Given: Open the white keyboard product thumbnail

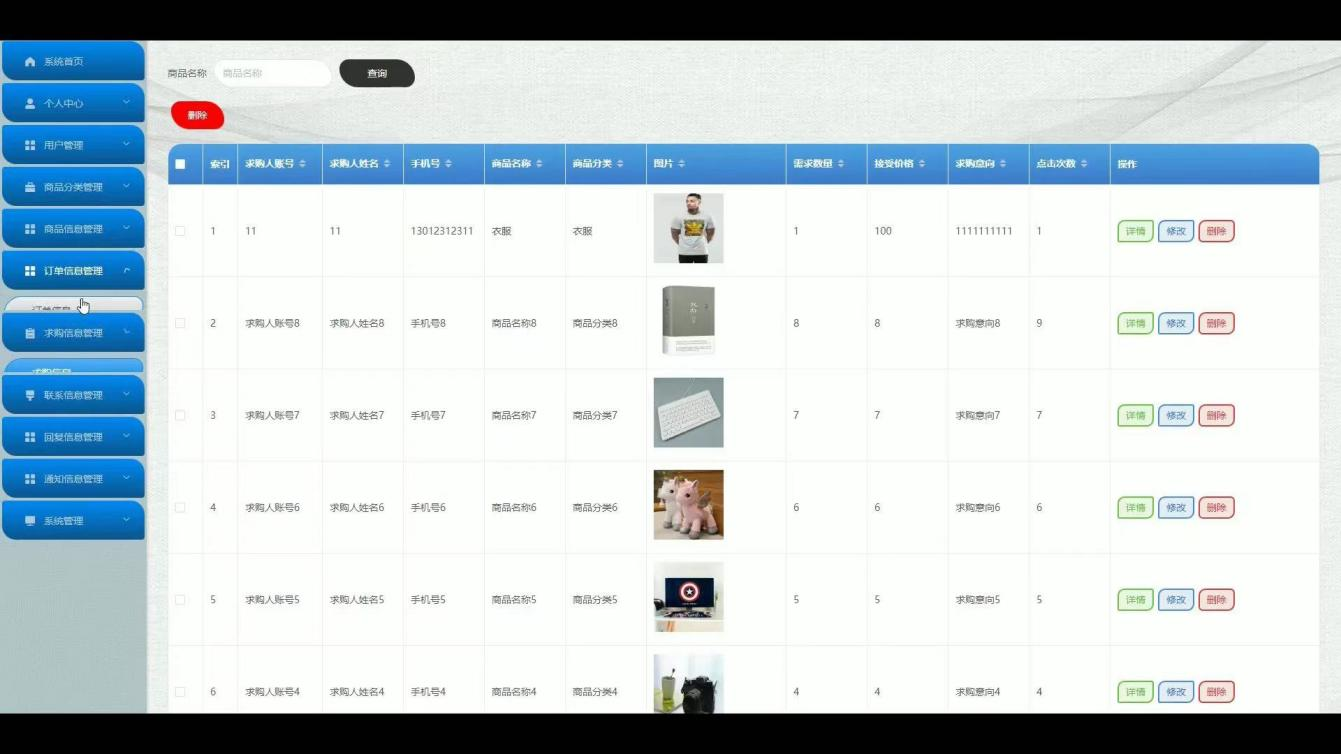Looking at the screenshot, I should point(688,412).
